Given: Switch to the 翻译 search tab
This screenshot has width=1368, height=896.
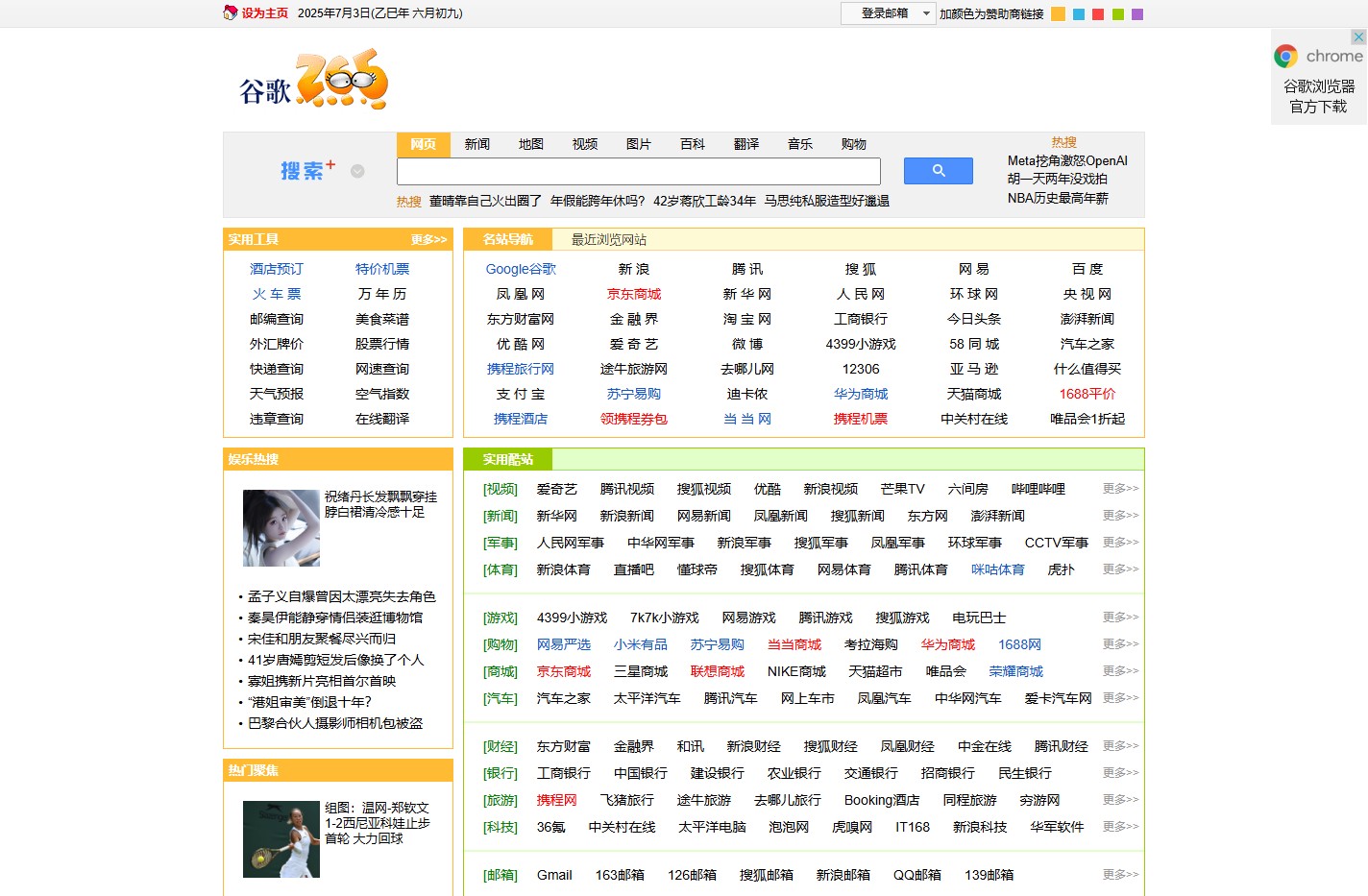Looking at the screenshot, I should pyautogui.click(x=745, y=144).
